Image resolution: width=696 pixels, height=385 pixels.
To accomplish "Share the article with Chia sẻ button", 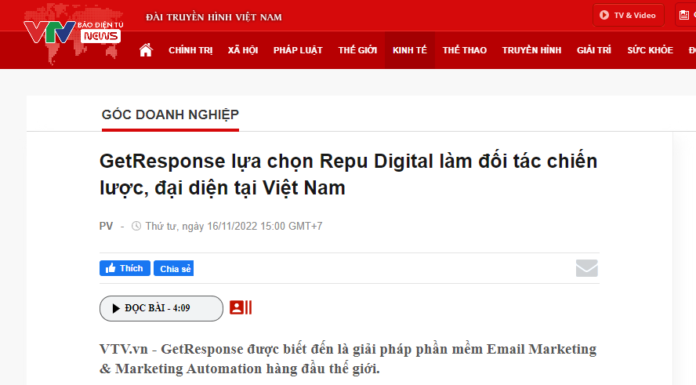I will click(174, 268).
